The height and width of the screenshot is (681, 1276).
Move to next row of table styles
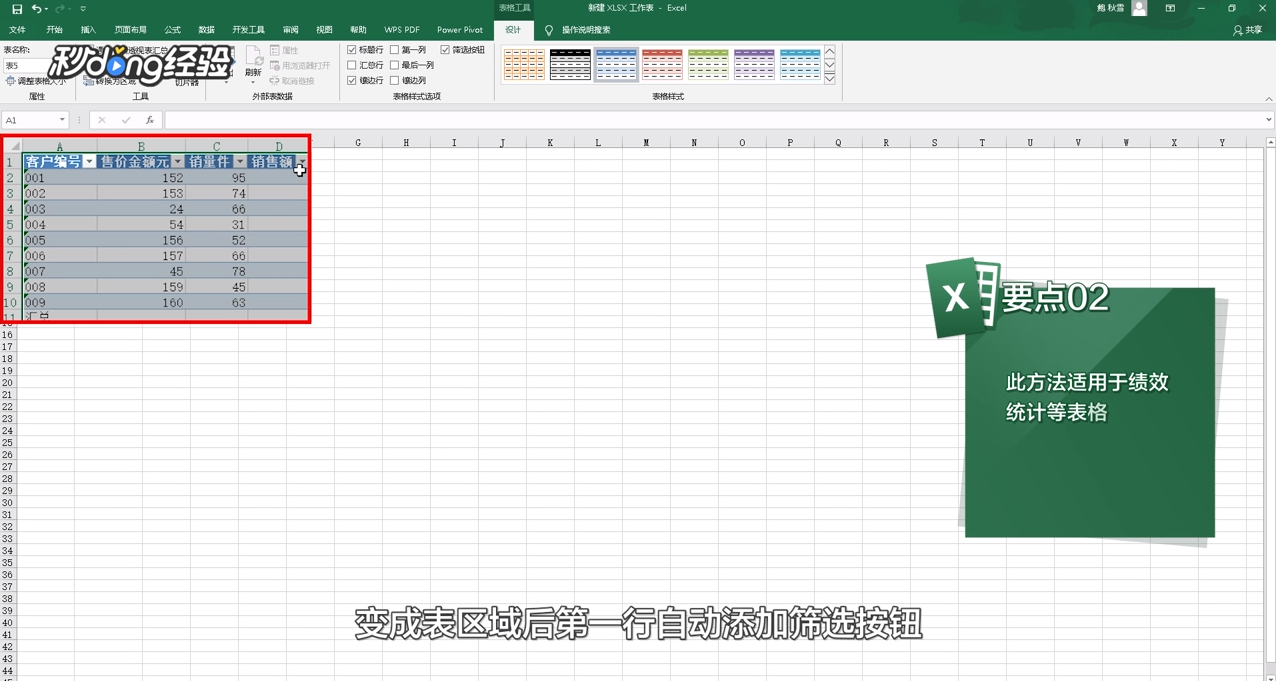[x=830, y=65]
